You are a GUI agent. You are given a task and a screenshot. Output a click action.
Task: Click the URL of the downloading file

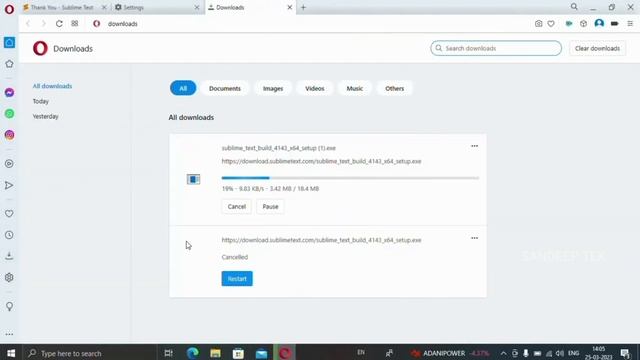pos(321,161)
